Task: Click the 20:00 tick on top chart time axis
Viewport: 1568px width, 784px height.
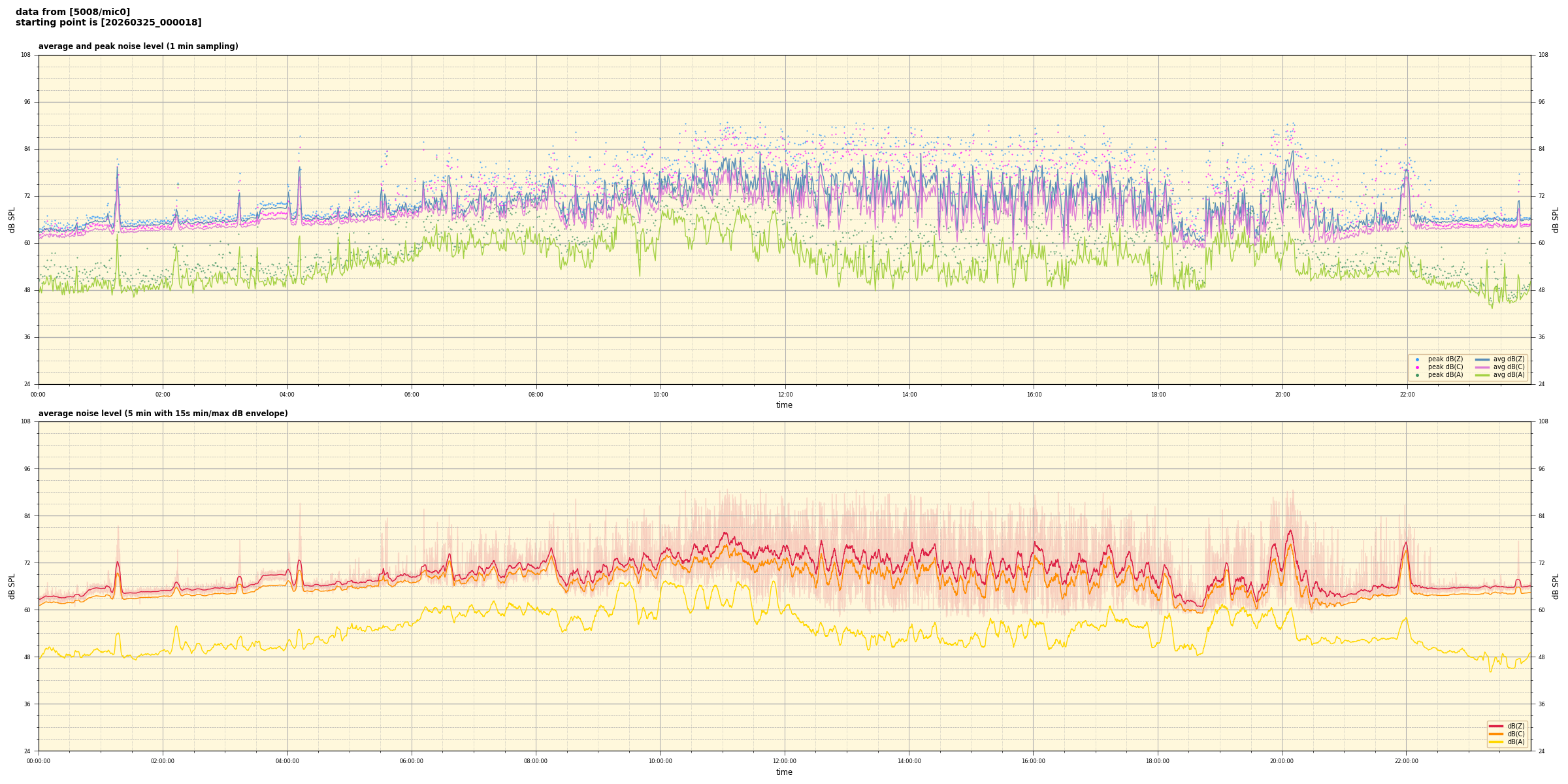Action: (x=1282, y=395)
